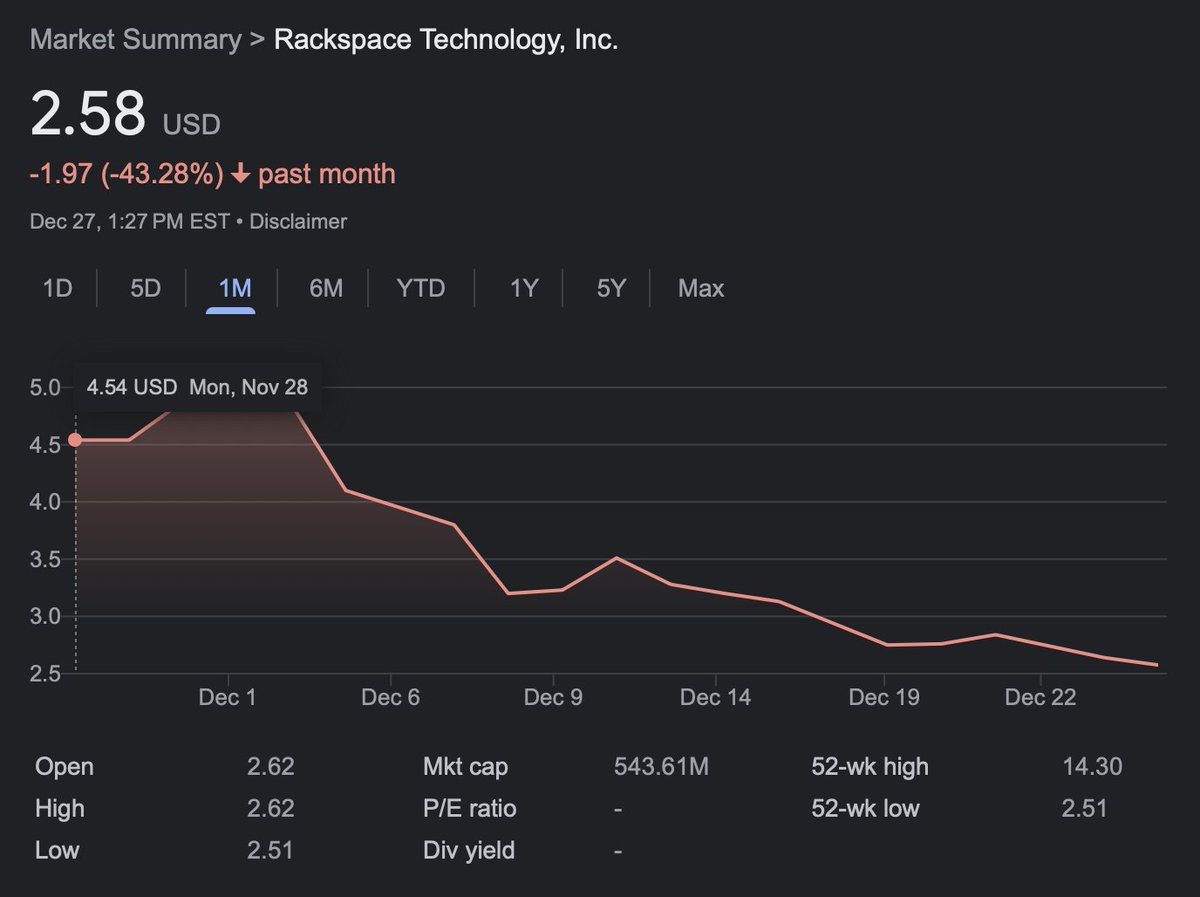
Task: Switch chart to YTD range
Action: (x=421, y=289)
